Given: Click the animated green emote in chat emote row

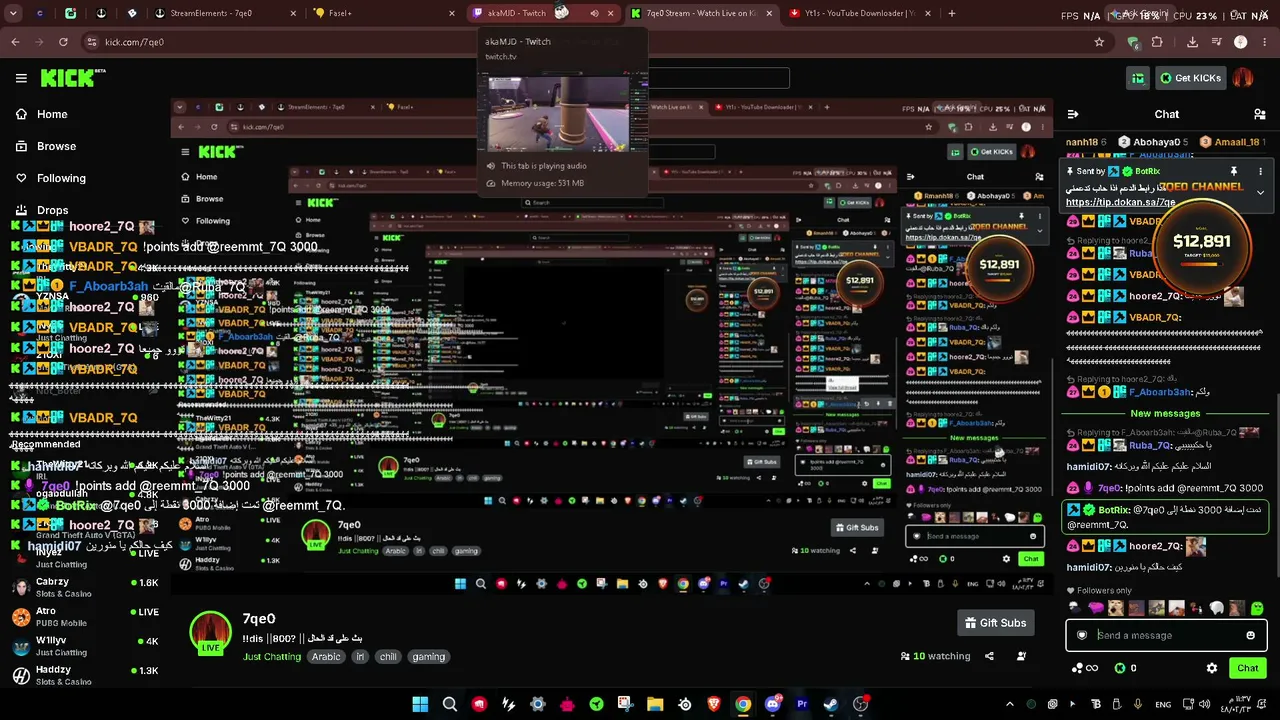Looking at the screenshot, I should 1257,608.
